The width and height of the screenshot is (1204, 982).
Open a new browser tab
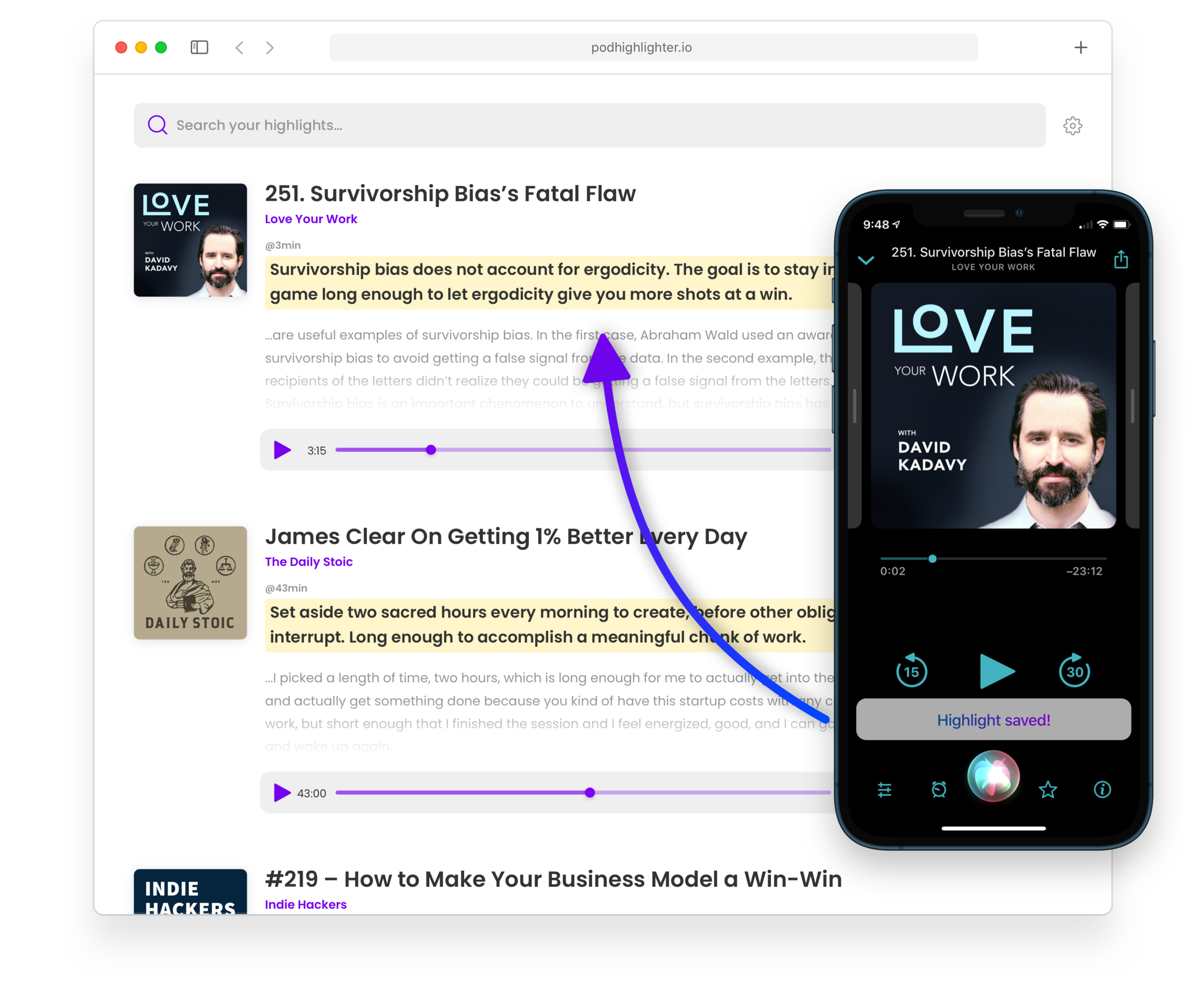click(x=1080, y=48)
